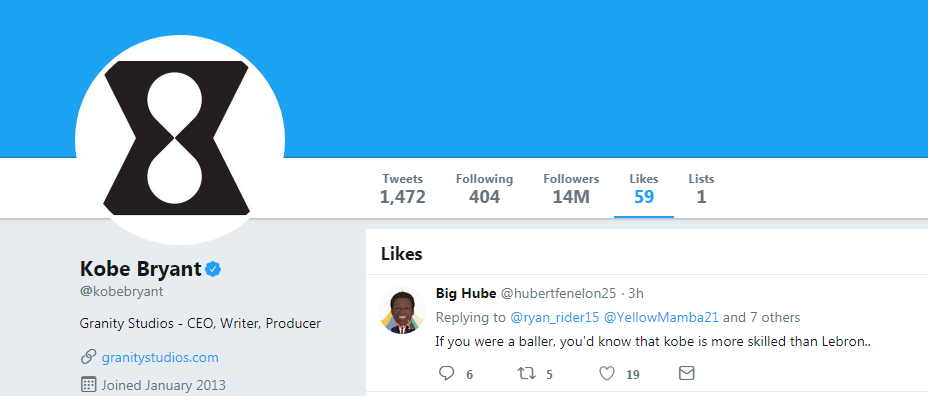Screen dimensions: 928x396
Task: Like the tweet with the heart icon
Action: 607,373
